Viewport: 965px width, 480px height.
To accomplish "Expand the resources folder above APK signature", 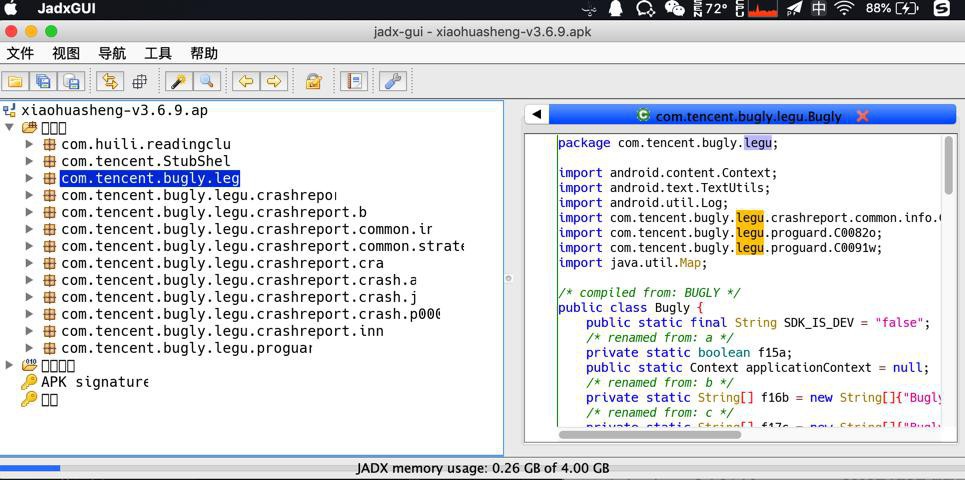I will coord(9,366).
